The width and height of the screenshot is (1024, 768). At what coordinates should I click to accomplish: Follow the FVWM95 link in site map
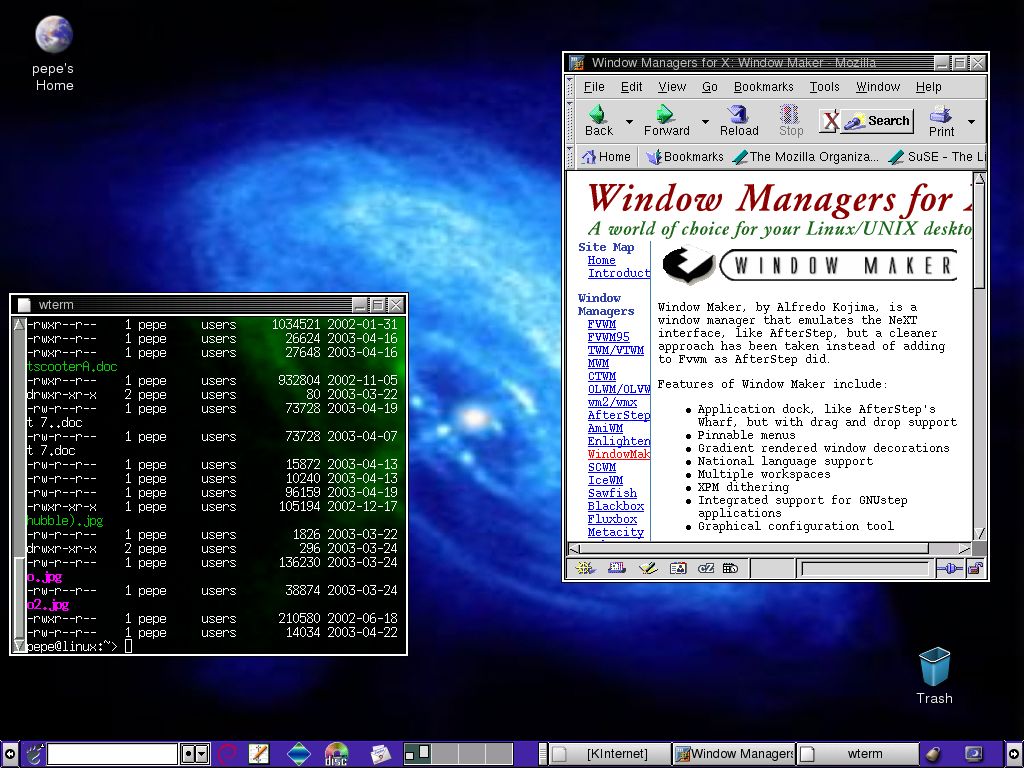[x=608, y=337]
